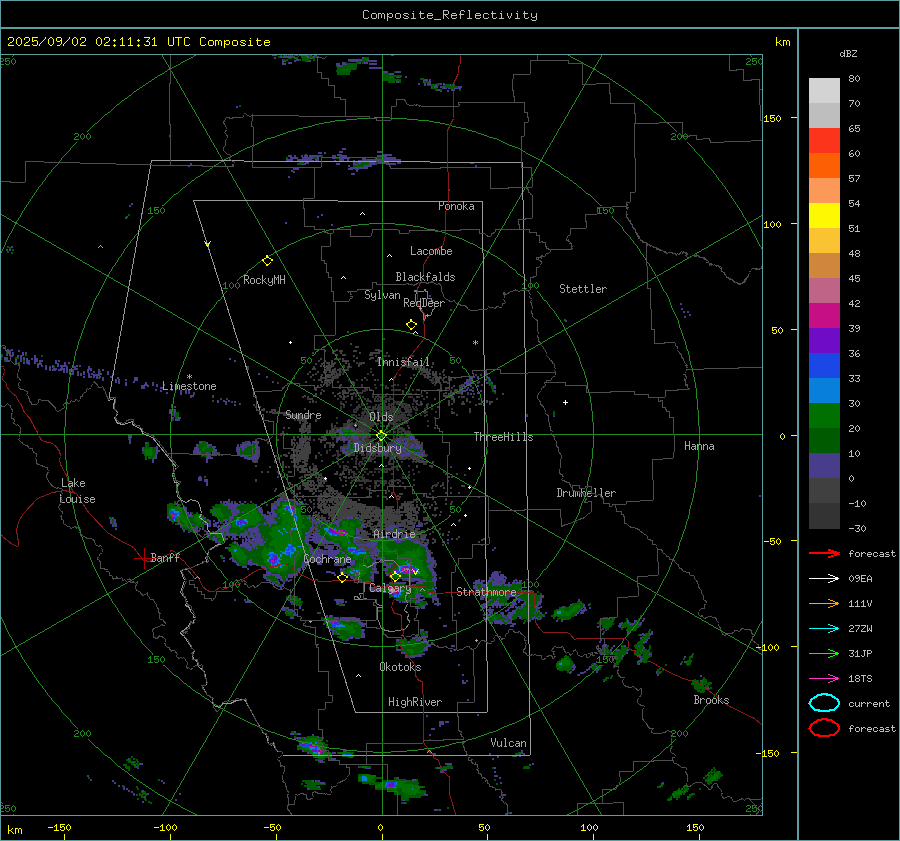The height and width of the screenshot is (841, 900).
Task: Click the Olds label
Action: tap(381, 417)
